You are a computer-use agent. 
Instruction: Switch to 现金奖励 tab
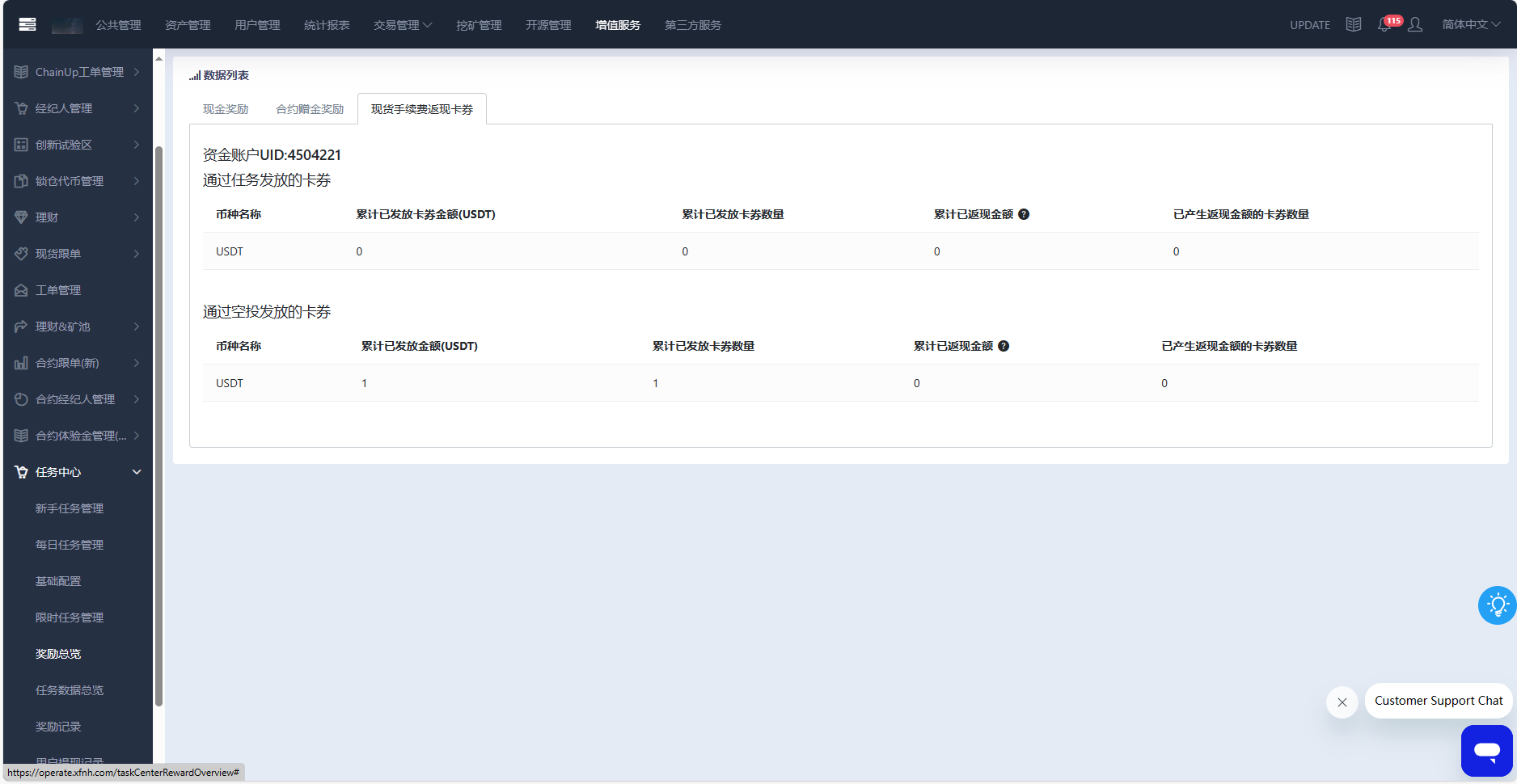(x=226, y=109)
